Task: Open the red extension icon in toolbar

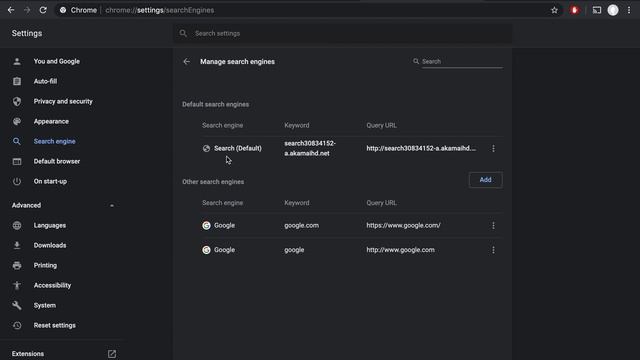Action: coord(574,10)
